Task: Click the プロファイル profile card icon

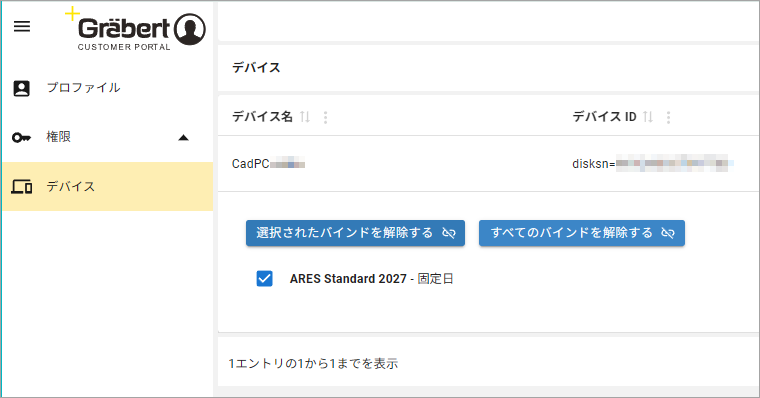Action: coord(21,88)
